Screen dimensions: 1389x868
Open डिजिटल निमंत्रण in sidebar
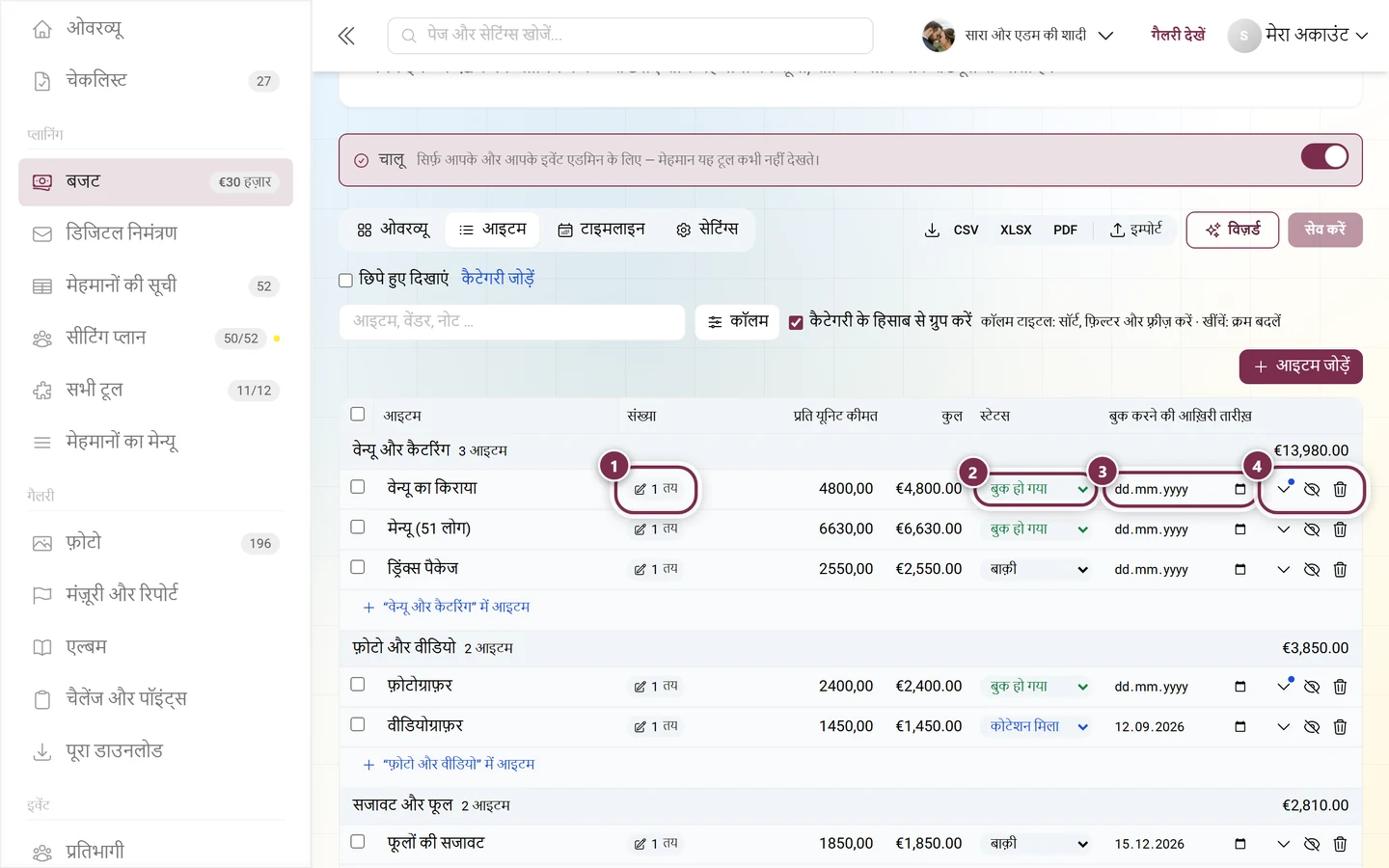pyautogui.click(x=155, y=233)
